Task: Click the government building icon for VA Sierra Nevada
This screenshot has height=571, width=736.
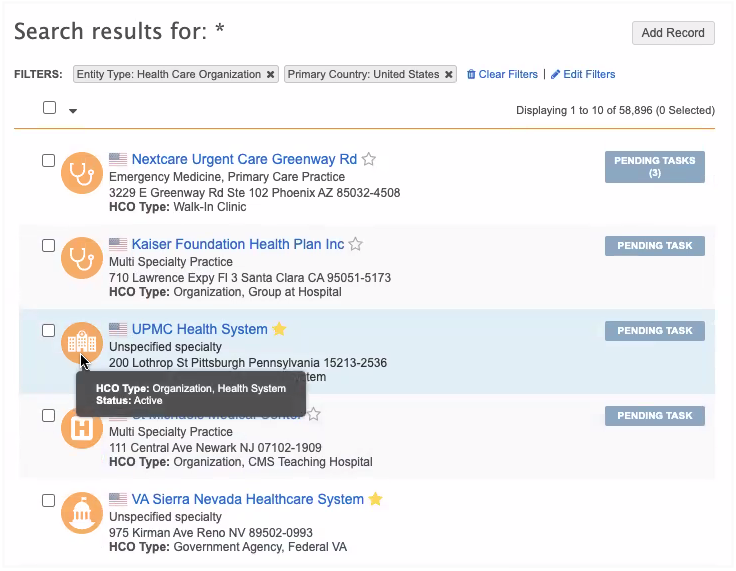Action: point(81,513)
